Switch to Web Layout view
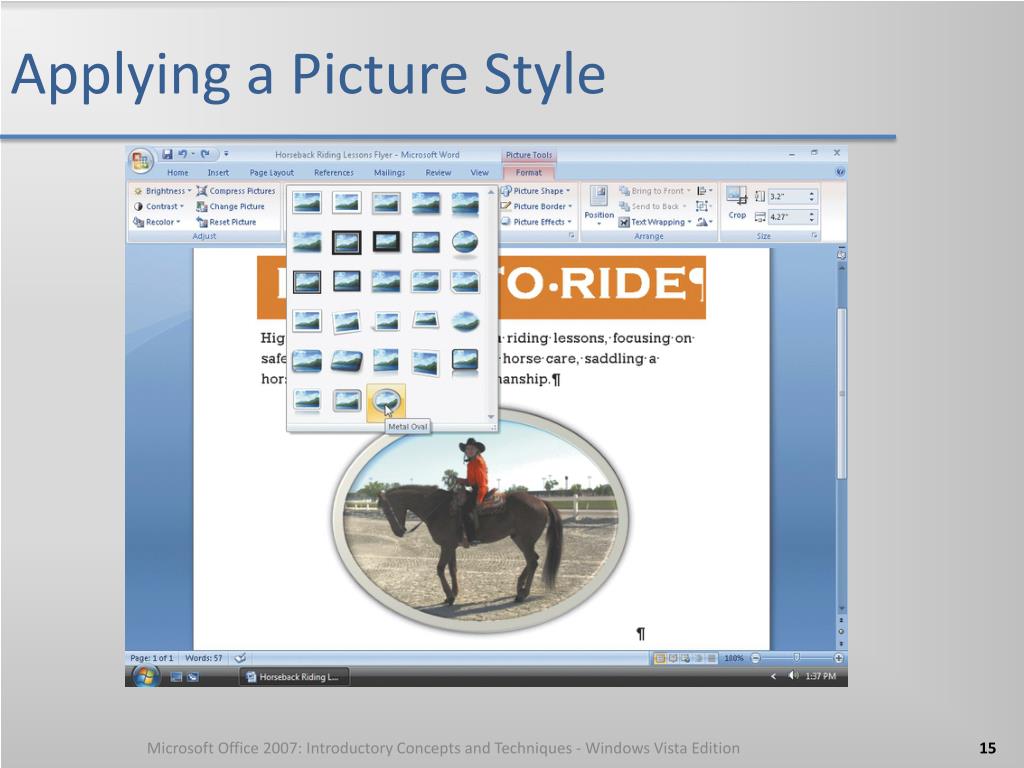 click(686, 658)
